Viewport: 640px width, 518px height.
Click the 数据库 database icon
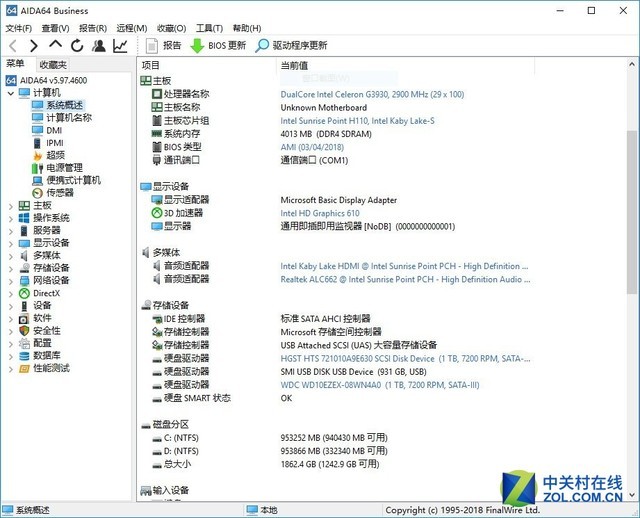(x=24, y=356)
